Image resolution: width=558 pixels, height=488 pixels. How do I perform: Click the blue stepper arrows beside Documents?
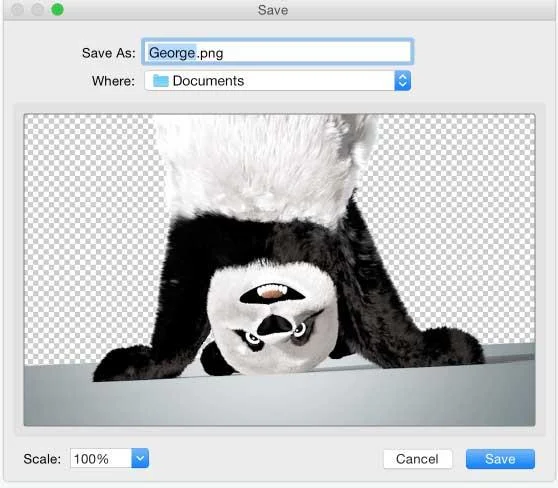[402, 81]
